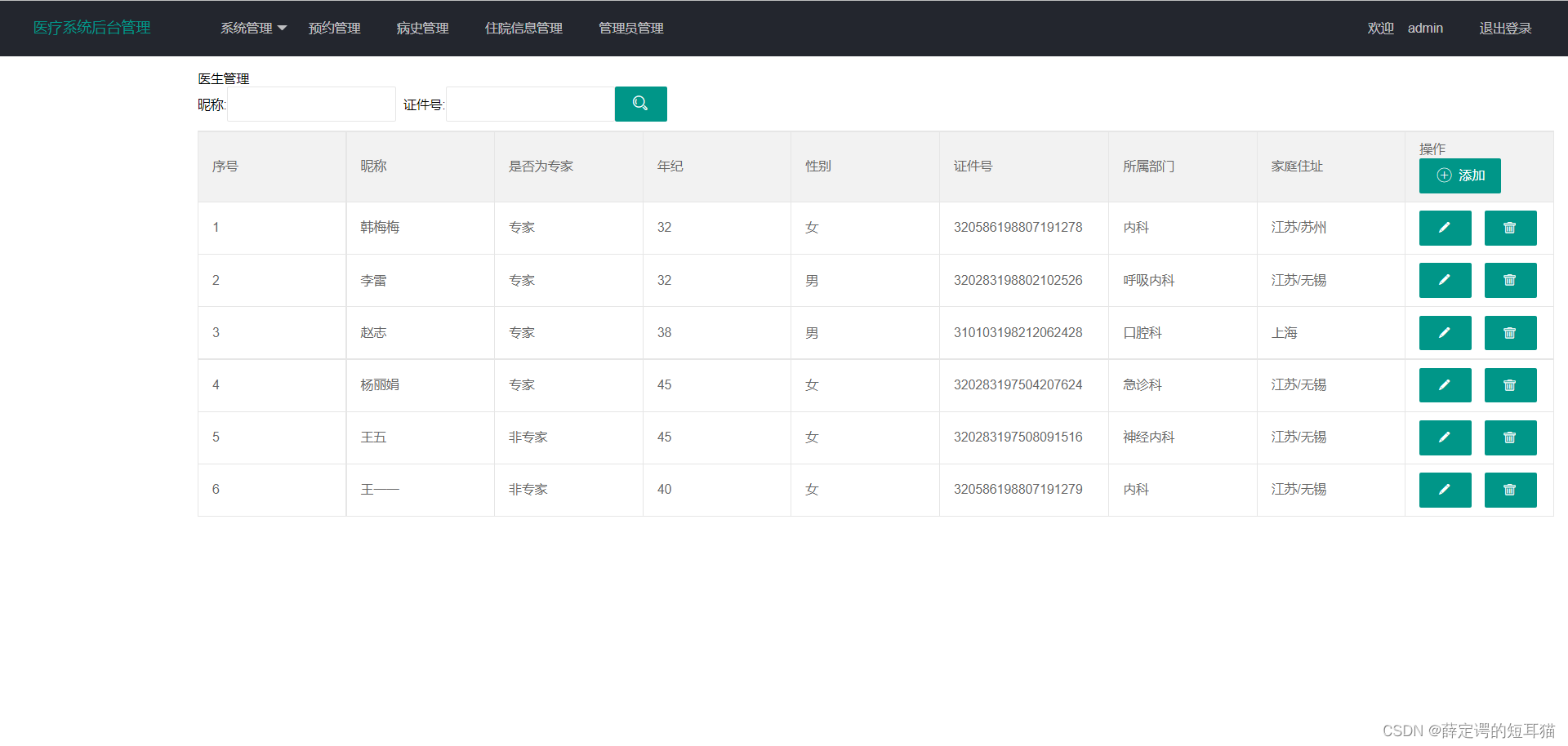This screenshot has width=1568, height=746.
Task: Edit the row for 韩梅梅
Action: pos(1445,228)
